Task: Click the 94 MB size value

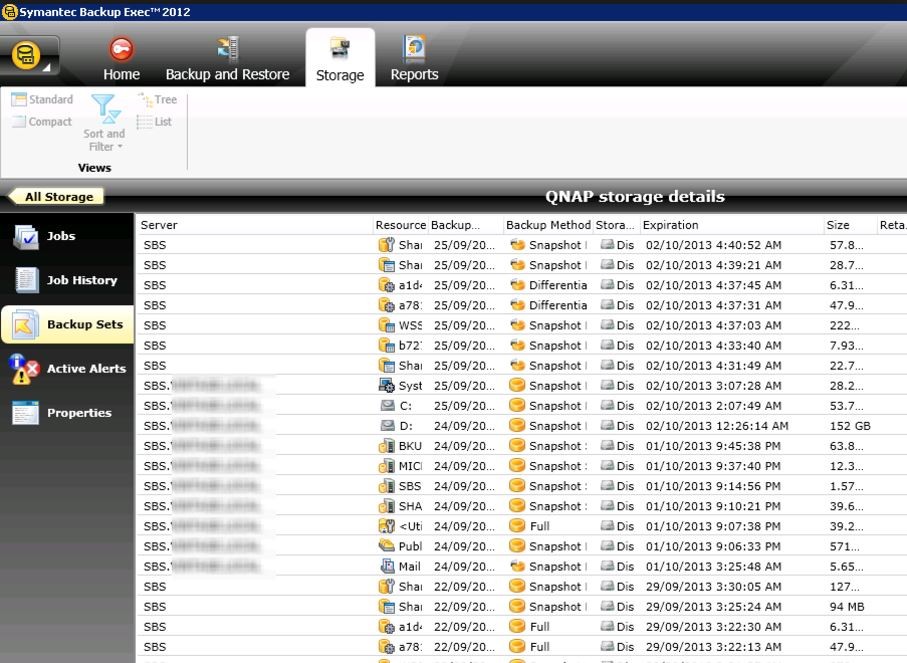Action: coord(847,606)
